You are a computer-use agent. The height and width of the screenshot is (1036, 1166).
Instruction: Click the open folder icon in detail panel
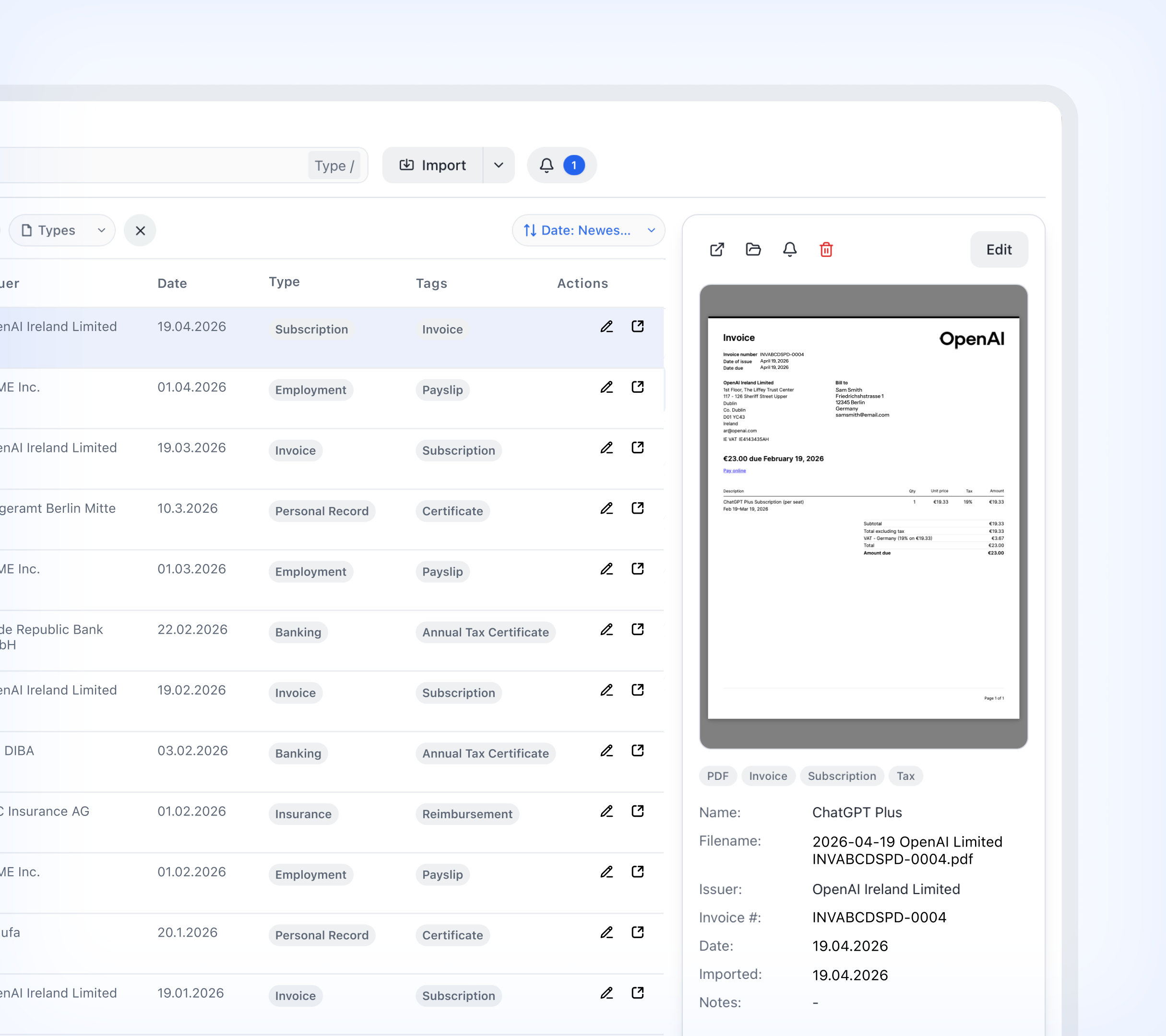pos(753,249)
